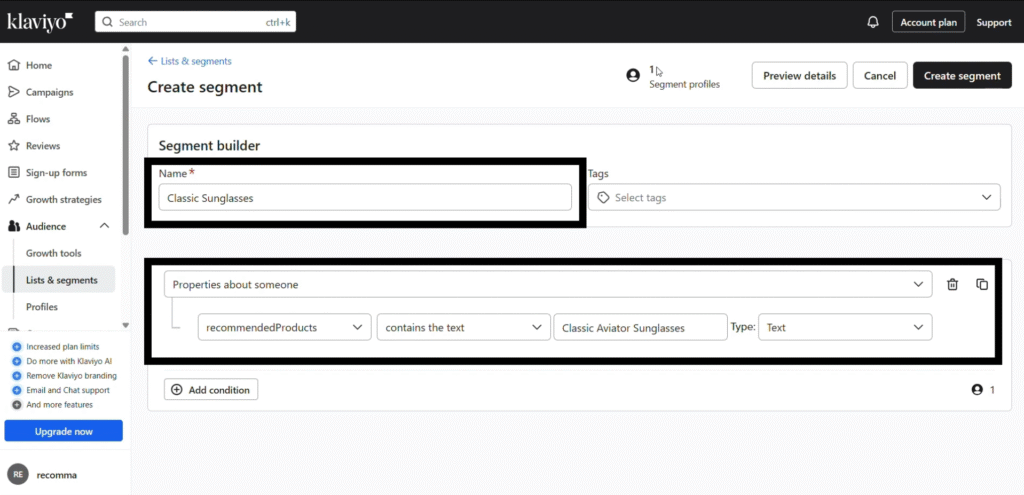Duplicate the condition using copy icon
The height and width of the screenshot is (495, 1024).
[x=982, y=285]
